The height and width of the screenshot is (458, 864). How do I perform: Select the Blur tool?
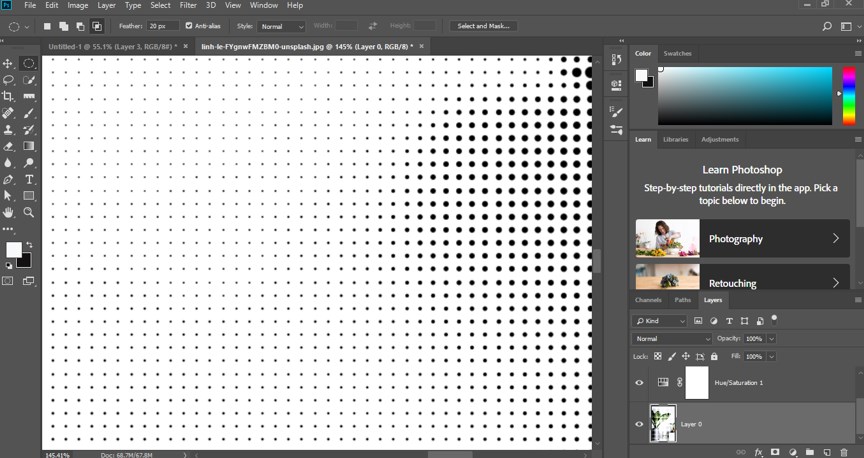click(8, 163)
